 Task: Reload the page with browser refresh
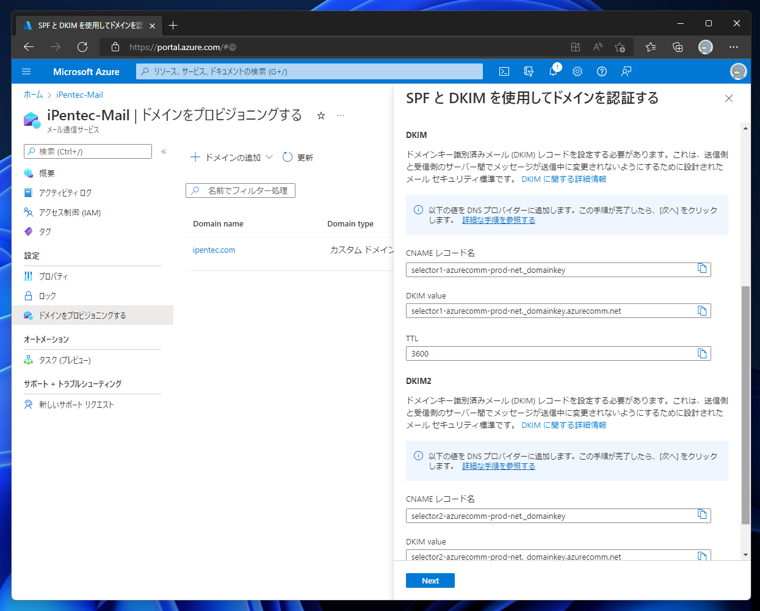[x=82, y=47]
